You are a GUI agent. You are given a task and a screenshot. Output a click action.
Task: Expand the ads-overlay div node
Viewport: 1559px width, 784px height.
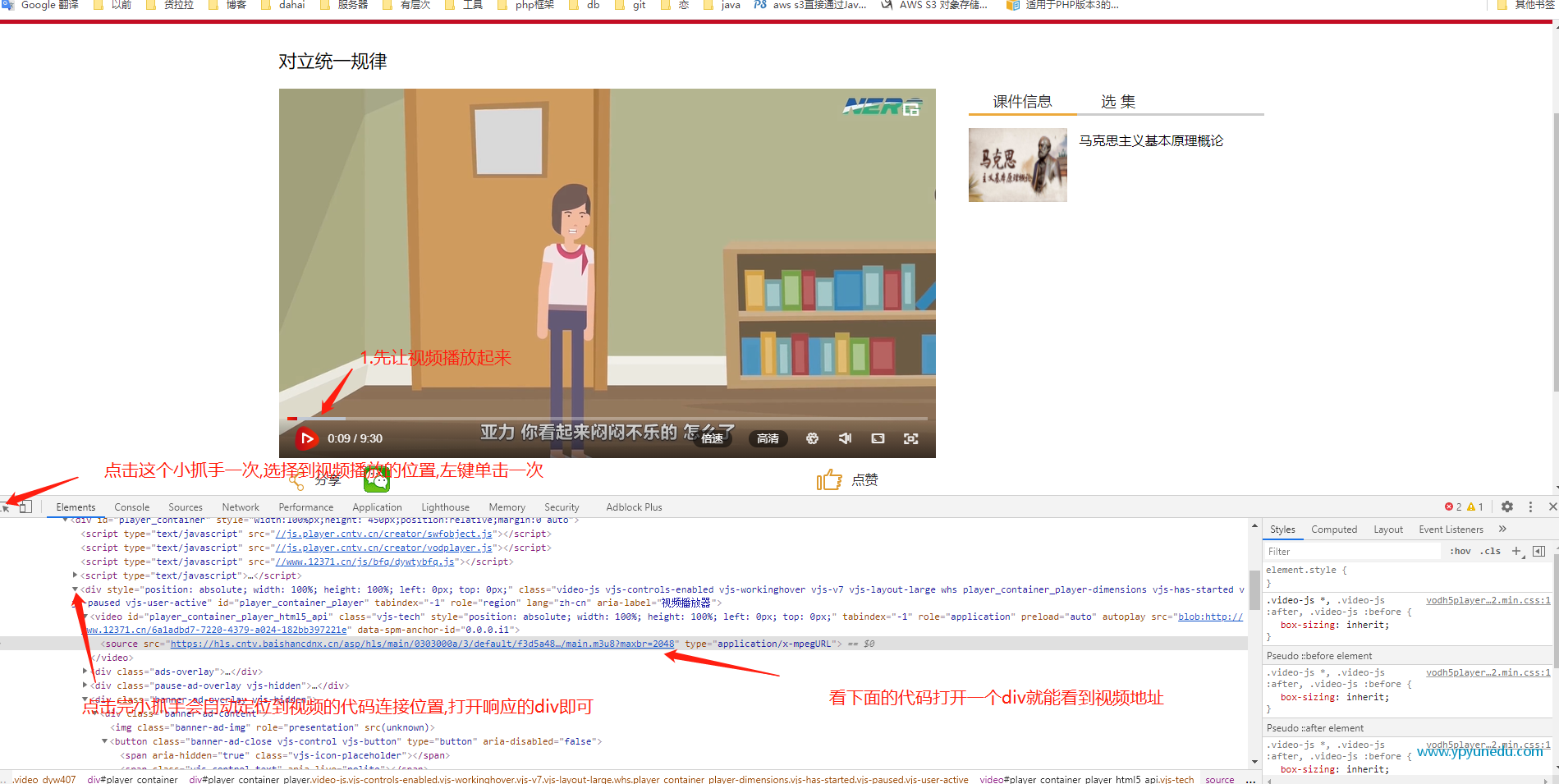[85, 672]
